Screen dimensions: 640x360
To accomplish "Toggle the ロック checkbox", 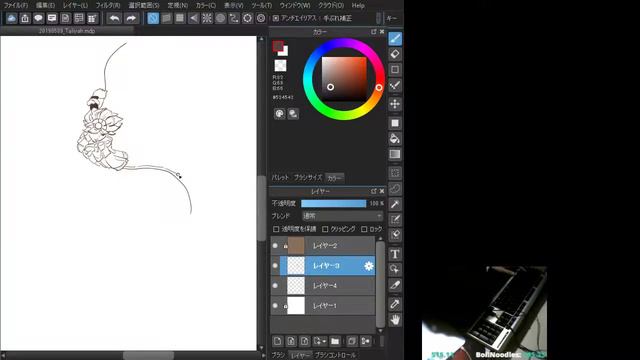I will click(x=364, y=229).
